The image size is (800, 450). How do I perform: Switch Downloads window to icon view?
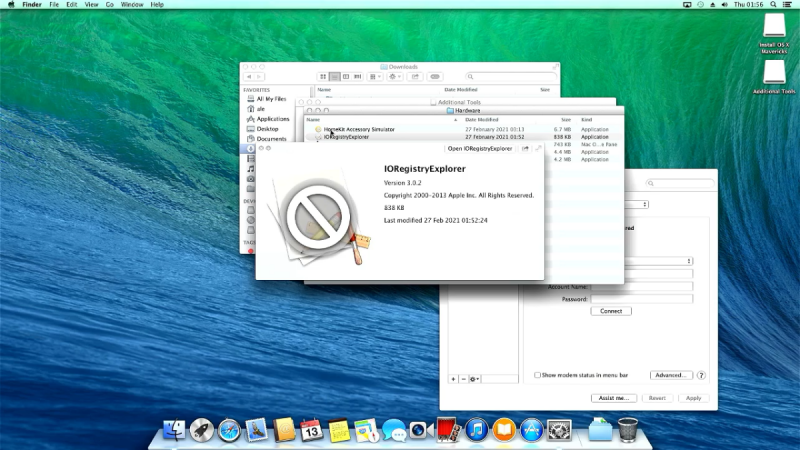323,76
